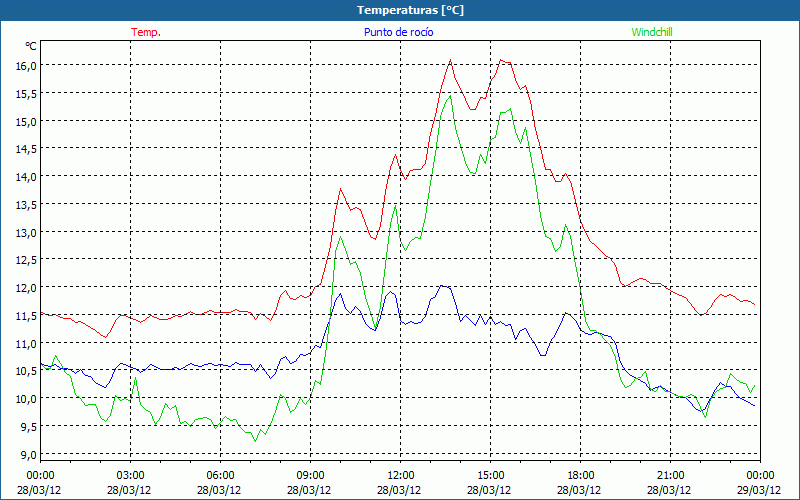800x500 pixels.
Task: Click the '10,0' y-axis value
Action: tap(26, 399)
